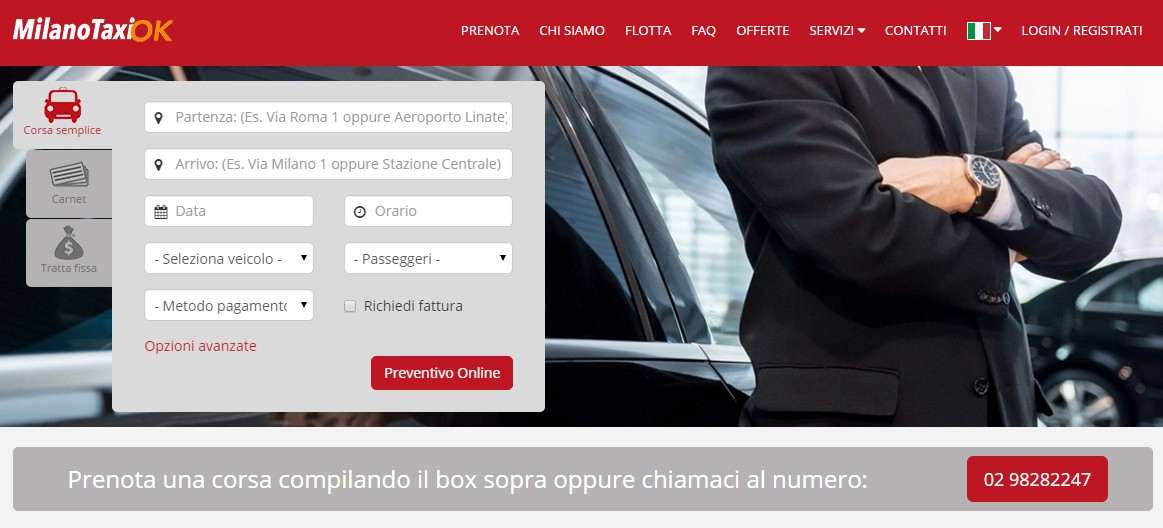Open the Metodo pagamento dropdown

[x=229, y=306]
